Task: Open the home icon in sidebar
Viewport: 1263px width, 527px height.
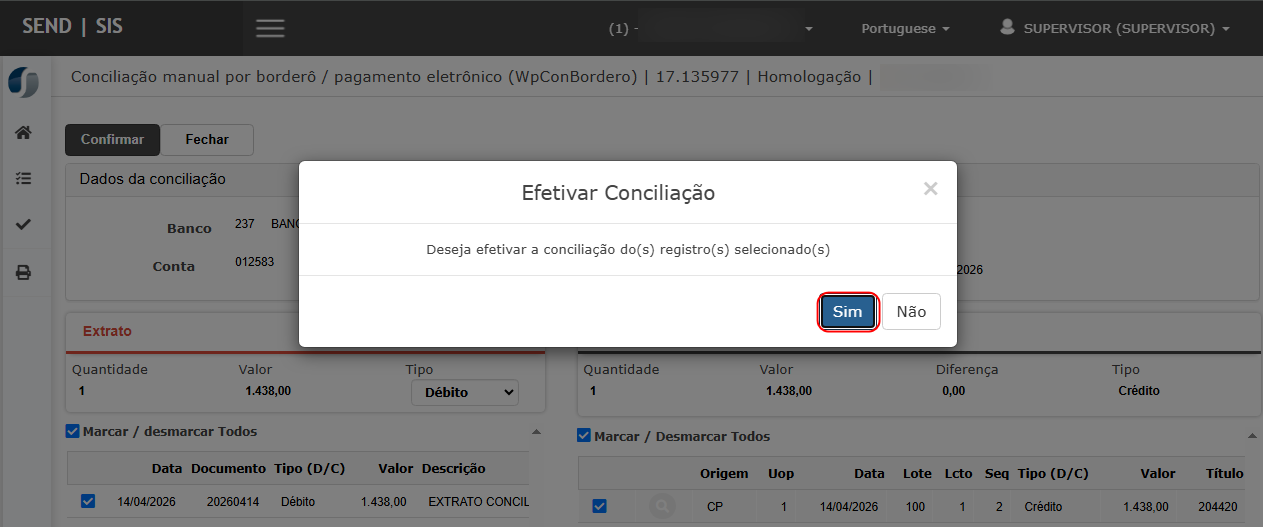Action: [23, 133]
